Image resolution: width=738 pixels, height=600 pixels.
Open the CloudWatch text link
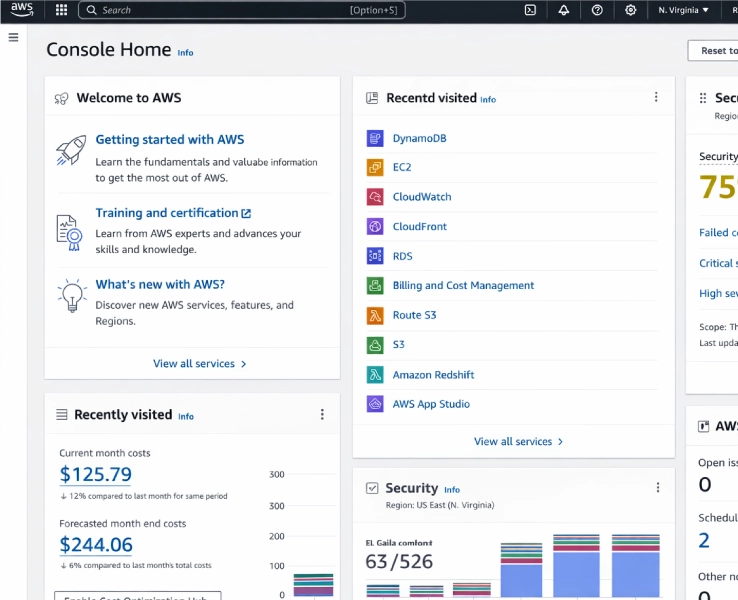[x=422, y=197]
